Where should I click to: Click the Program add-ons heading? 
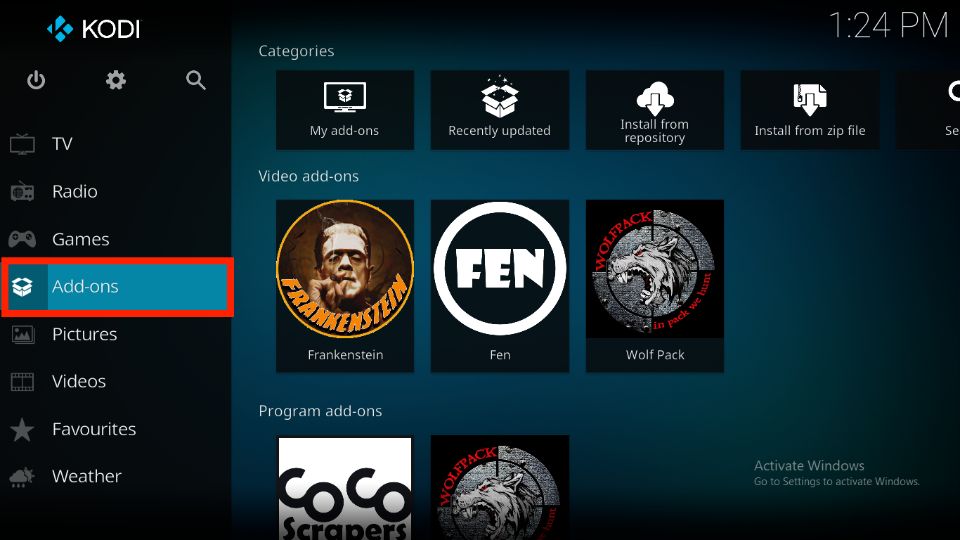click(x=320, y=411)
